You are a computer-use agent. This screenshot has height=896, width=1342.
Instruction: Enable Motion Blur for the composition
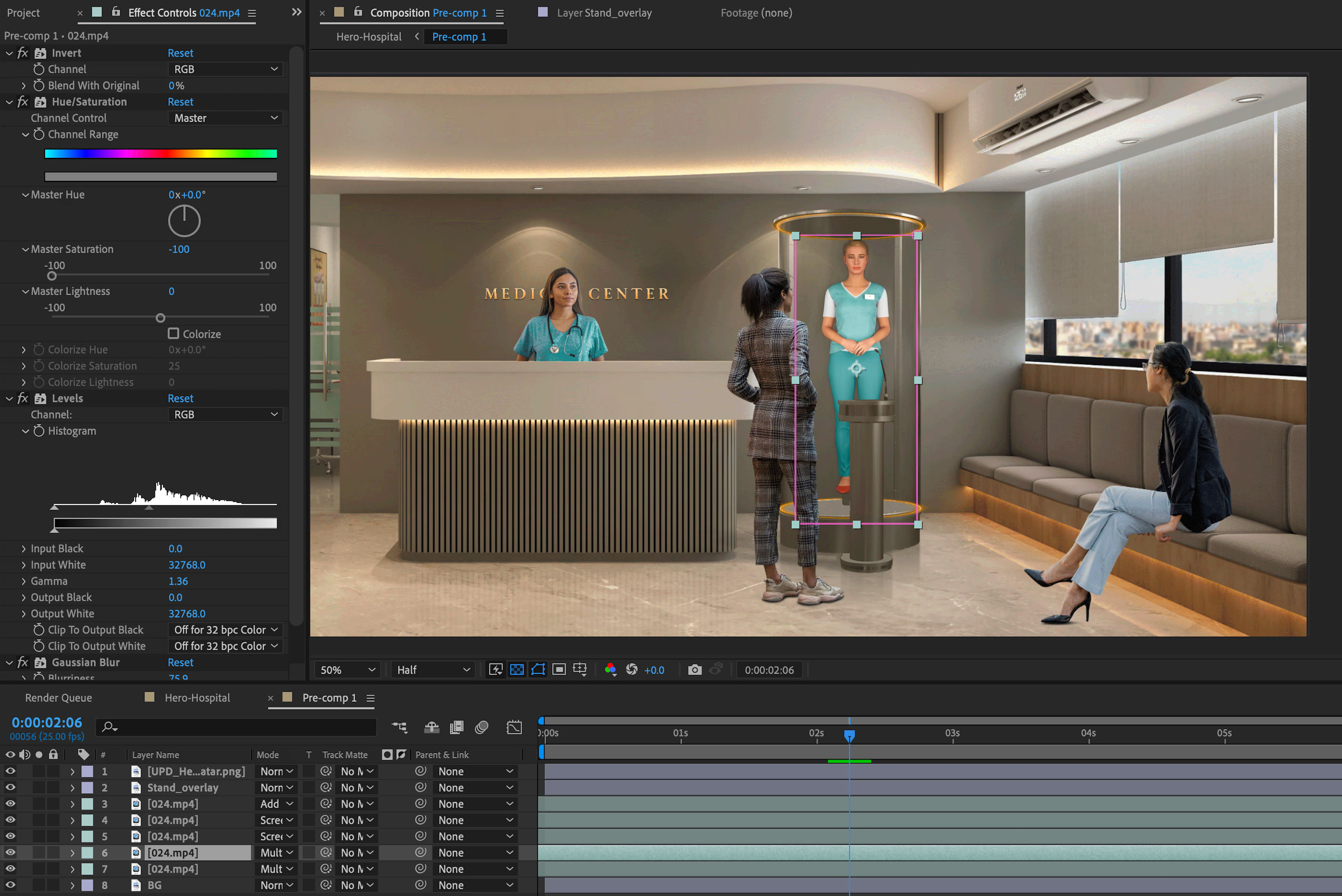click(x=482, y=728)
